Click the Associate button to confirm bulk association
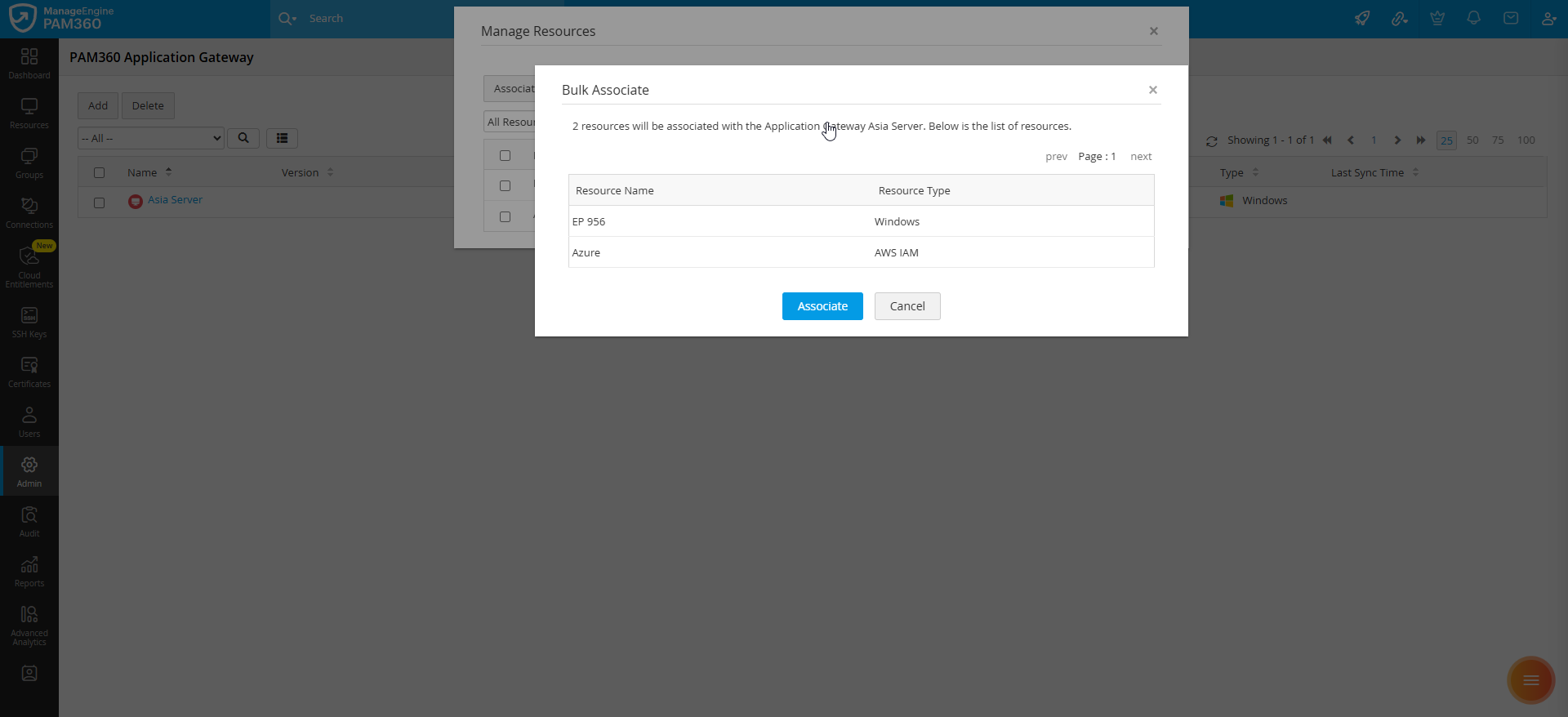 tap(822, 306)
